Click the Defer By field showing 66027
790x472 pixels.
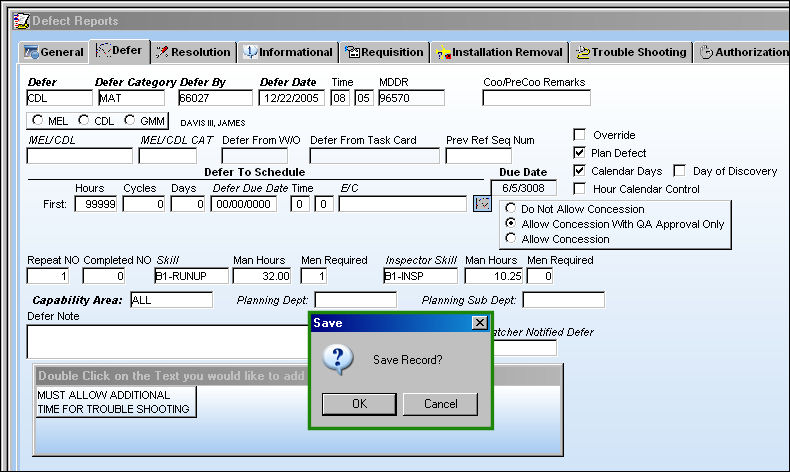215,98
